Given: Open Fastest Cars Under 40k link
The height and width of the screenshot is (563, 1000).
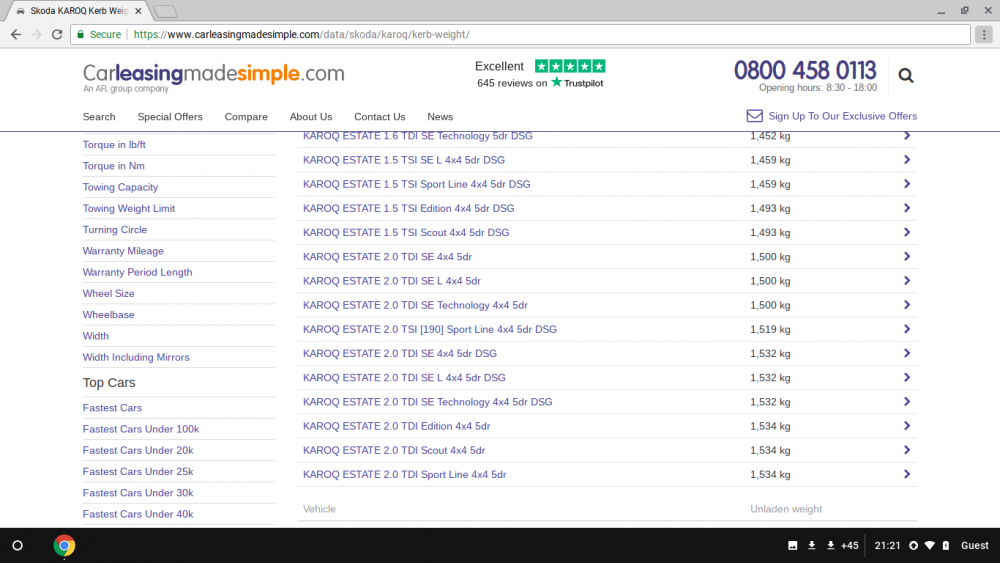Looking at the screenshot, I should tap(138, 514).
